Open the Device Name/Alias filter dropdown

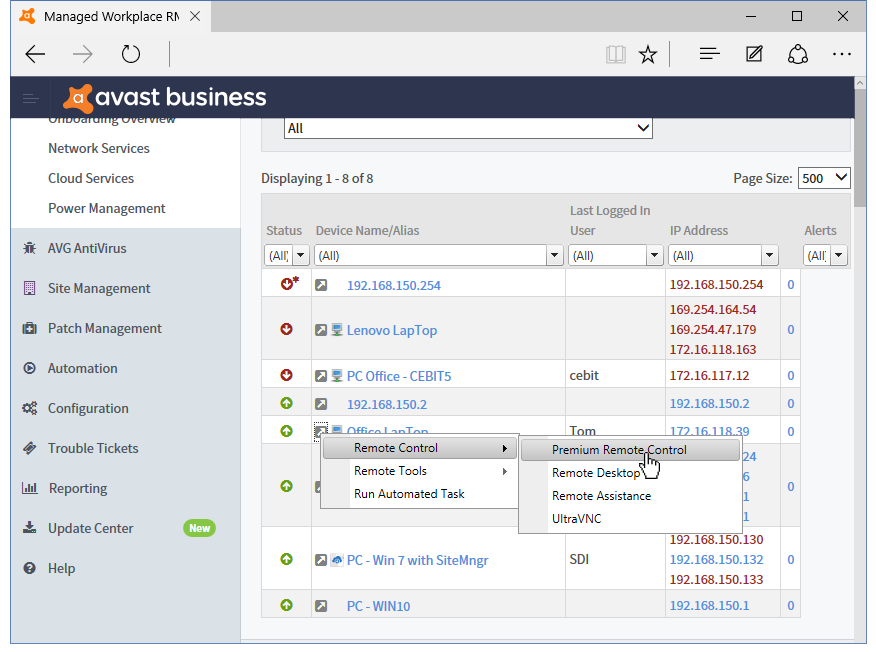tap(554, 256)
